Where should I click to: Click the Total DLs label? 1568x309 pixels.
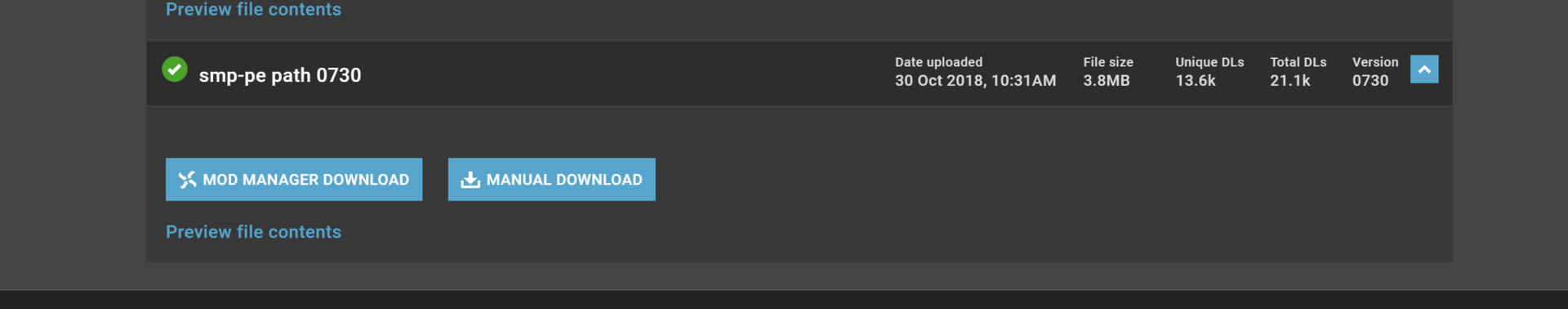coord(1298,62)
